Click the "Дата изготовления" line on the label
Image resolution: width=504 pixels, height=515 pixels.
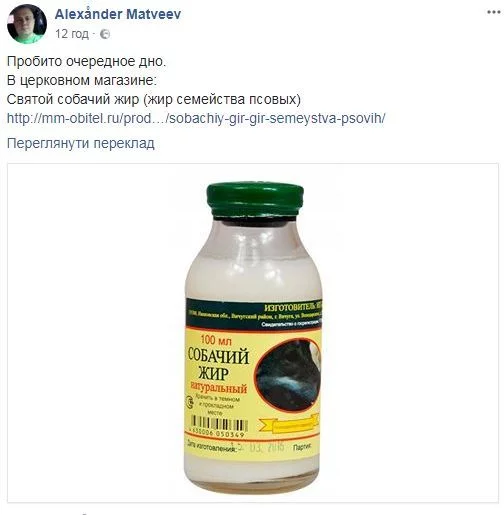click(213, 446)
